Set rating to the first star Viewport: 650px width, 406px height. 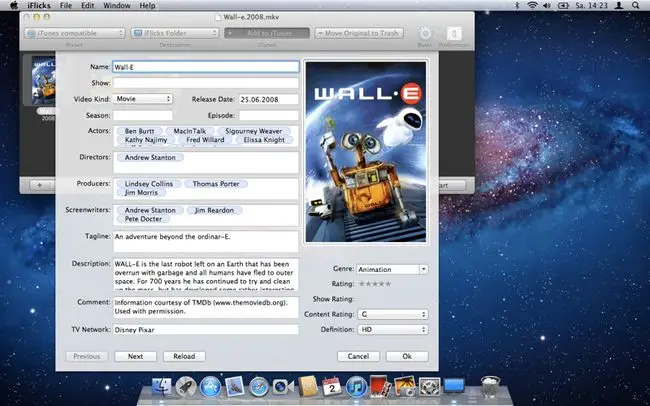tap(362, 284)
